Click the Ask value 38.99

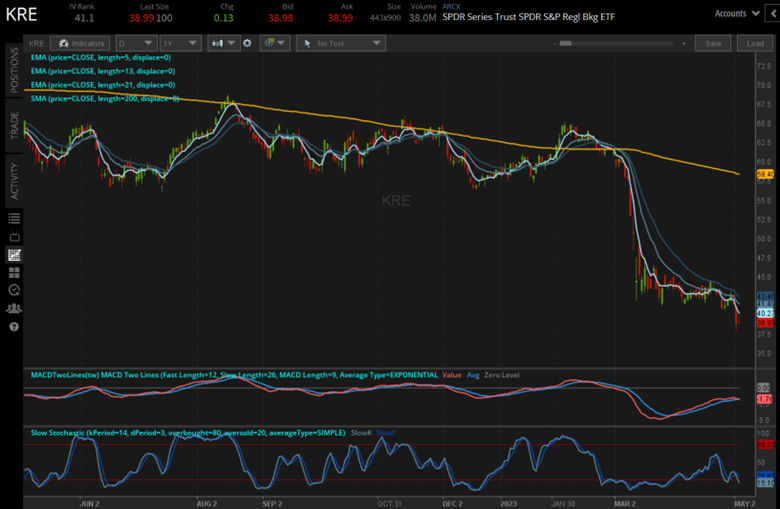point(340,18)
